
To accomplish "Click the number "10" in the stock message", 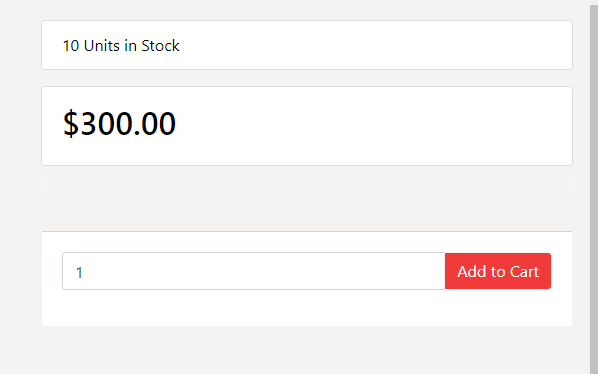I will tap(71, 46).
